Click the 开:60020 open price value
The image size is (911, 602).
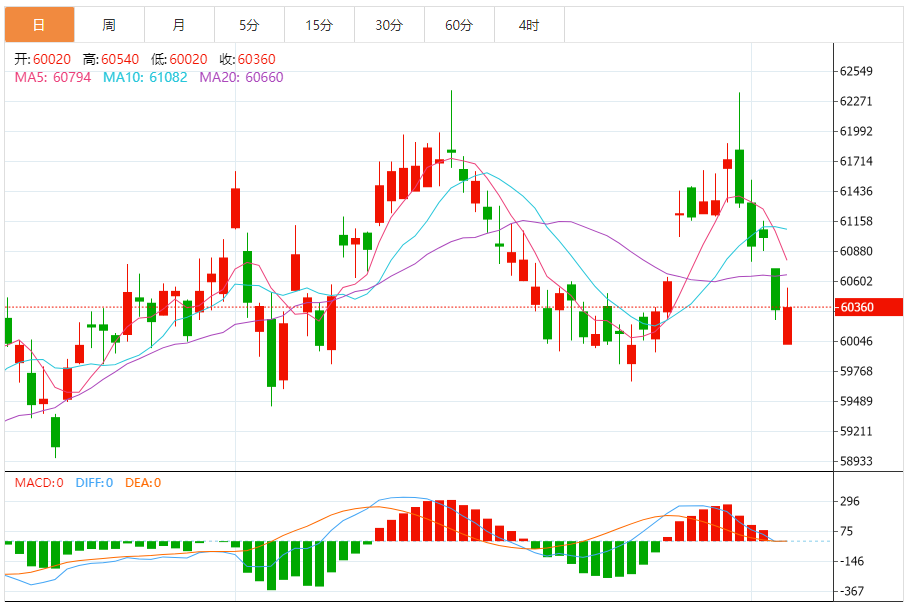click(42, 59)
